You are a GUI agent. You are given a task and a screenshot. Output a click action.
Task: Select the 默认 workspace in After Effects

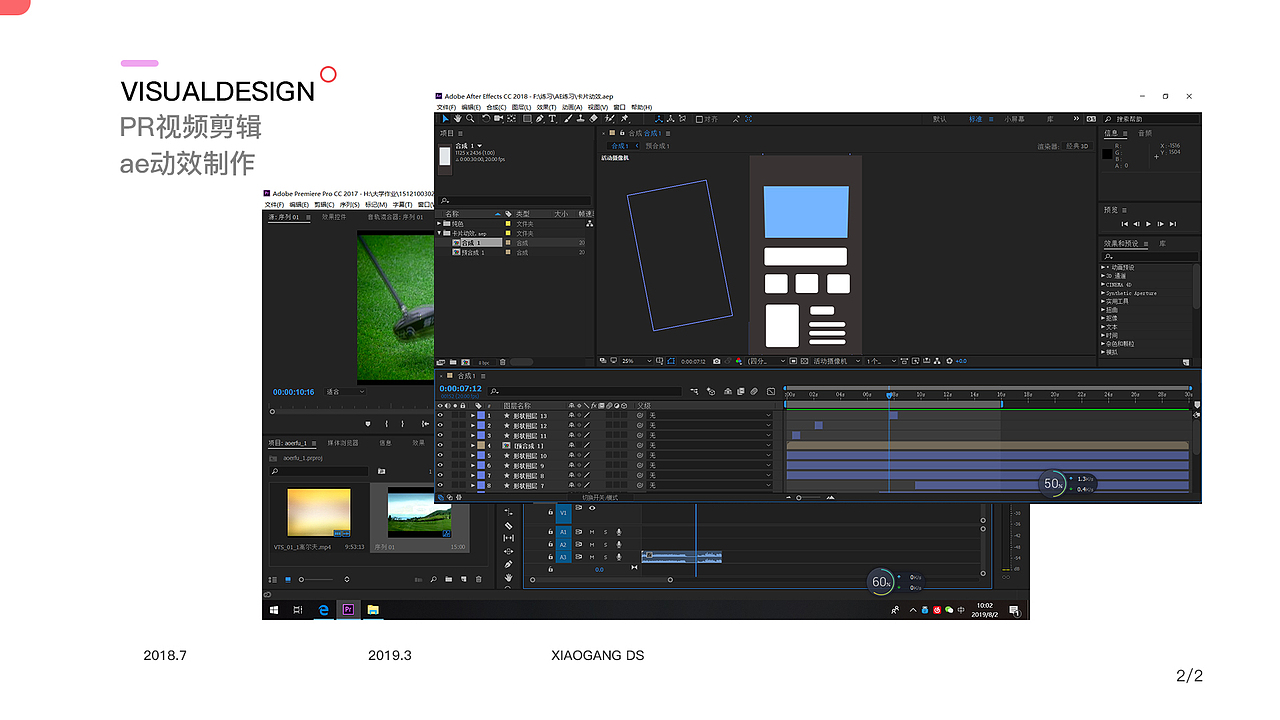(940, 119)
